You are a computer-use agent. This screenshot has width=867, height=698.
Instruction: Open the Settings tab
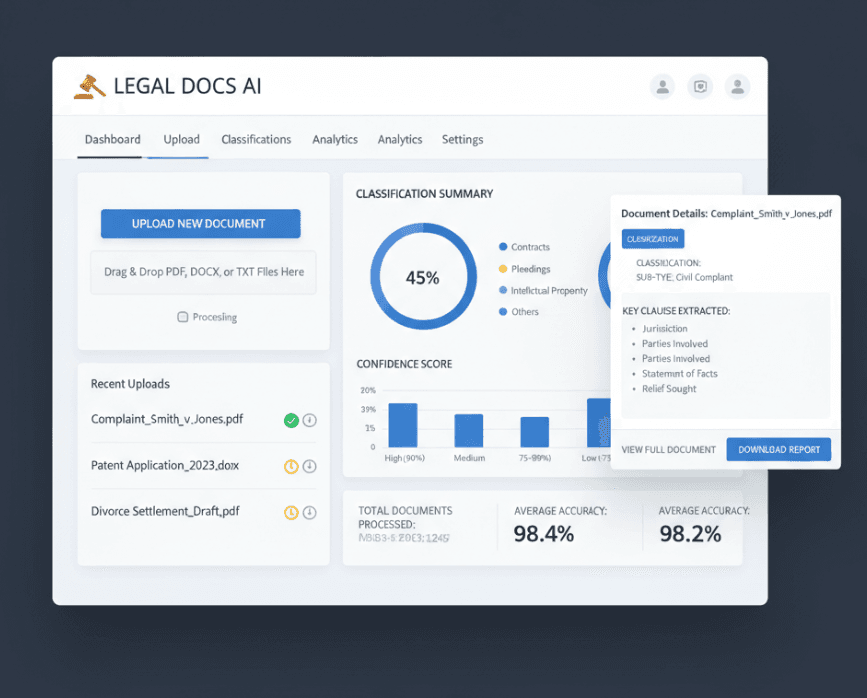[462, 140]
